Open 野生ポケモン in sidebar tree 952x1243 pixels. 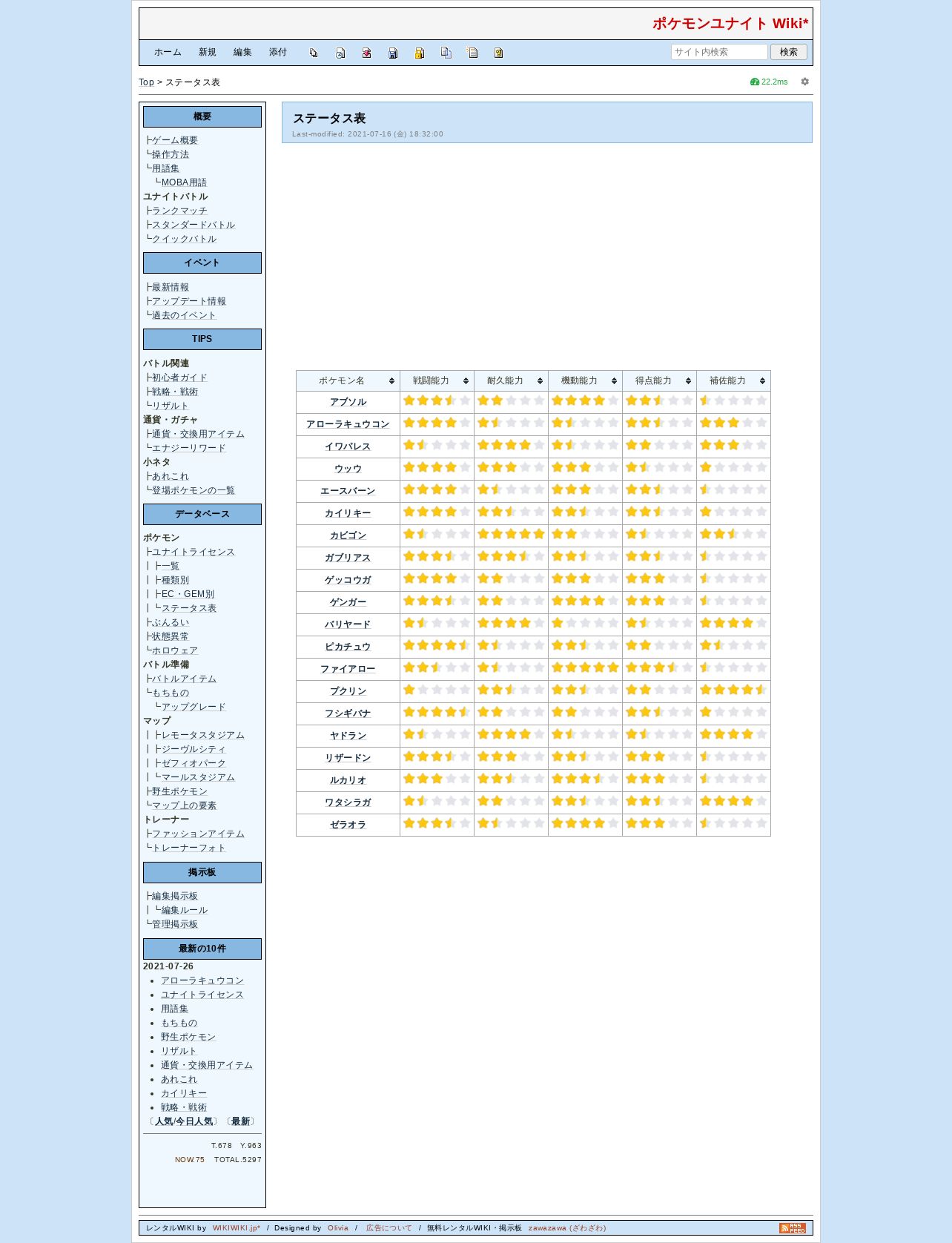(x=179, y=791)
